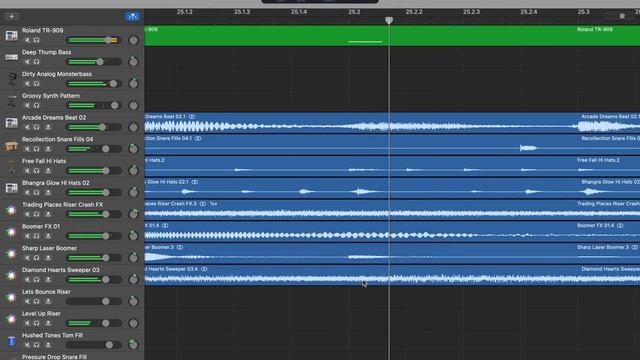The height and width of the screenshot is (360, 640).
Task: Click ruler position 25.2.2
Action: [414, 12]
